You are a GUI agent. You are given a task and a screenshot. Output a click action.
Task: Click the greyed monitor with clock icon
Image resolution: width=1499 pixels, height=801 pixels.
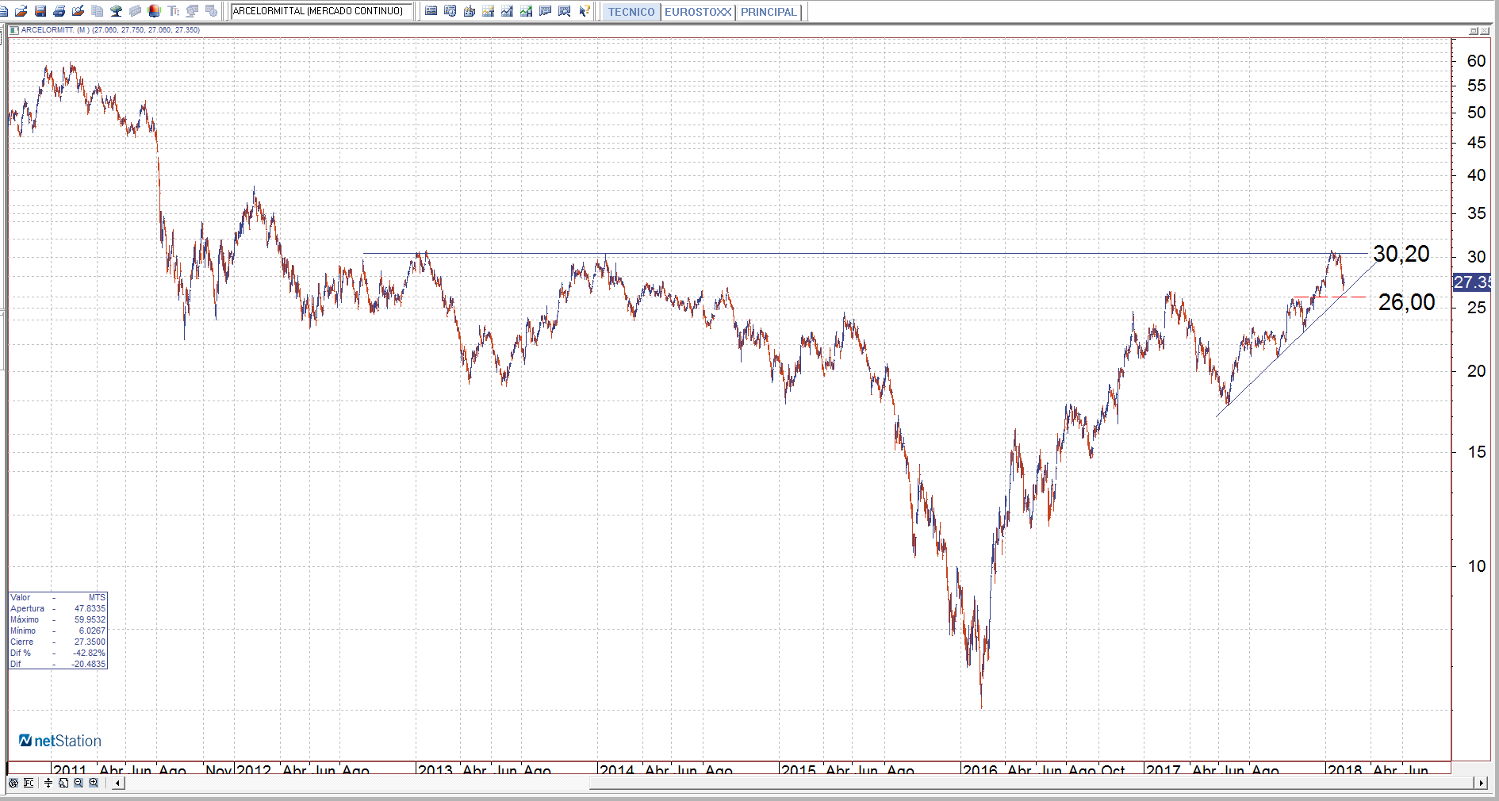[x=211, y=11]
